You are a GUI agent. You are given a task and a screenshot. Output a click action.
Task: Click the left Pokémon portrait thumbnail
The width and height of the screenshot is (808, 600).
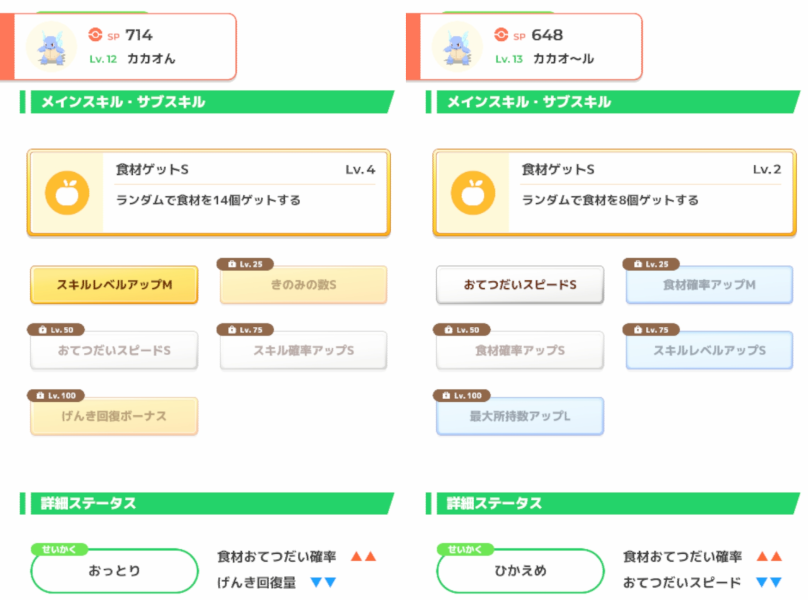(x=52, y=45)
